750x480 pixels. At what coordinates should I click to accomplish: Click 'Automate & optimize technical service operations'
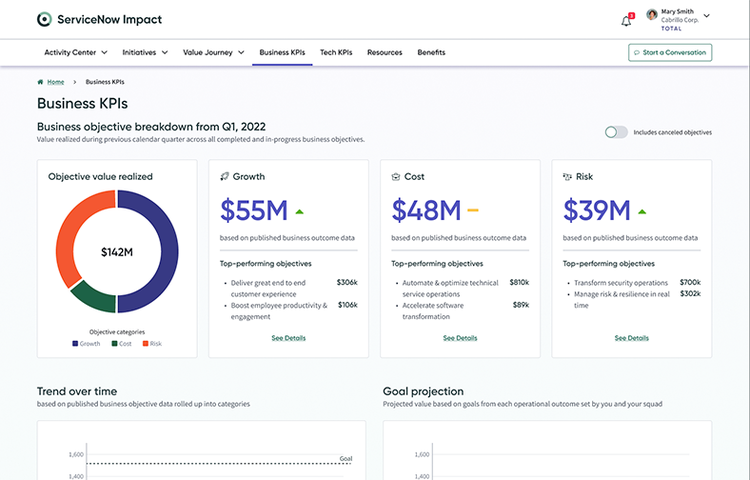coord(450,288)
